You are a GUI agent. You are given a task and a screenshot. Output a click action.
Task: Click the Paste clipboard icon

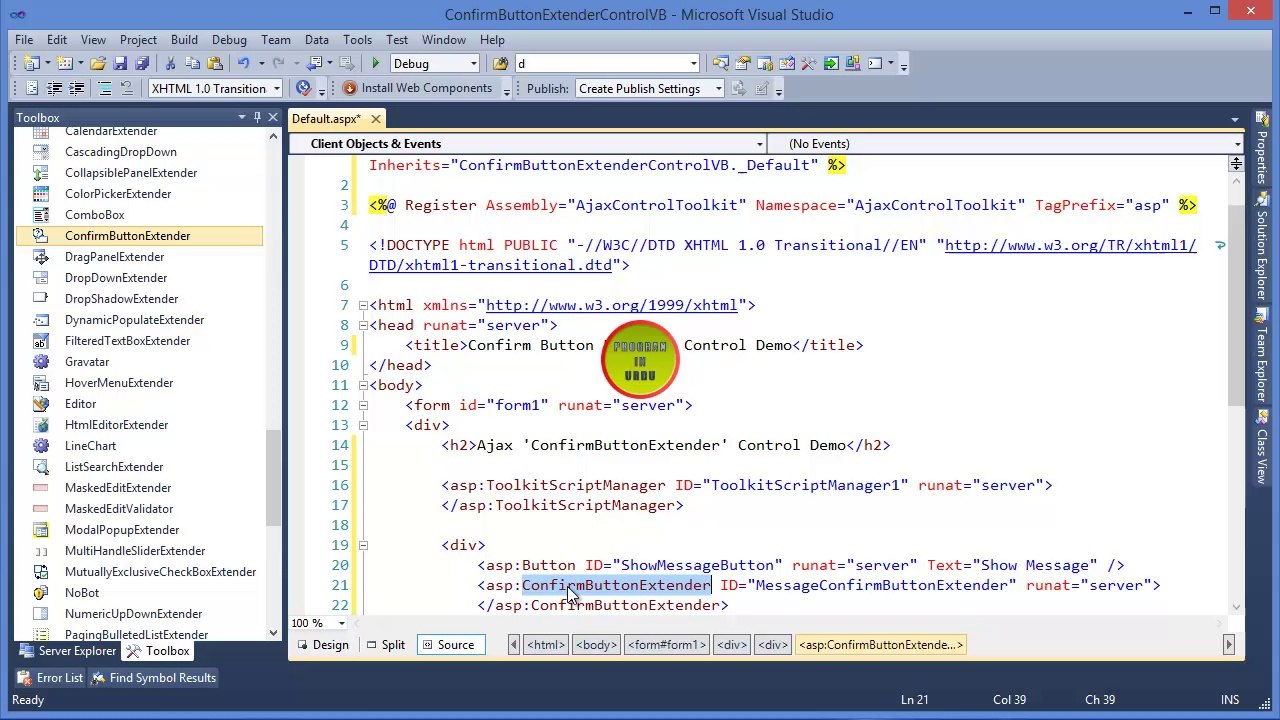point(214,64)
